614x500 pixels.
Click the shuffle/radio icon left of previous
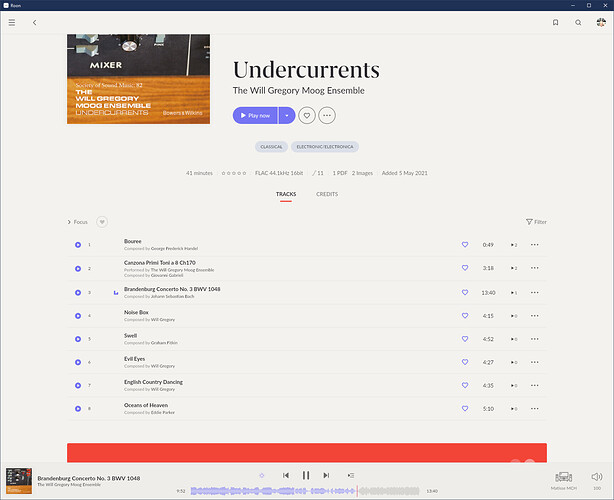[x=262, y=475]
